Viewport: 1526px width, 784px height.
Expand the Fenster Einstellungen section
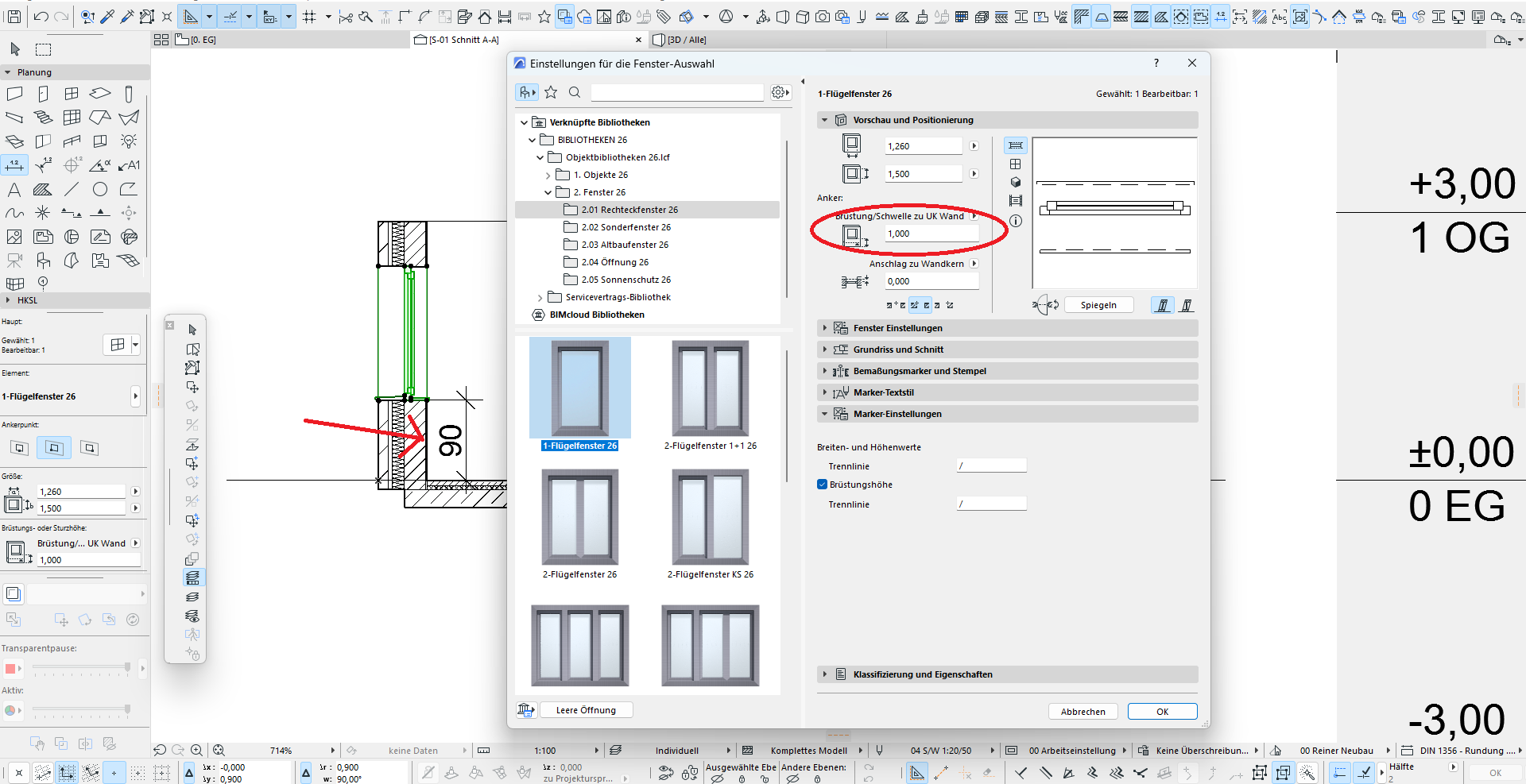tap(825, 328)
